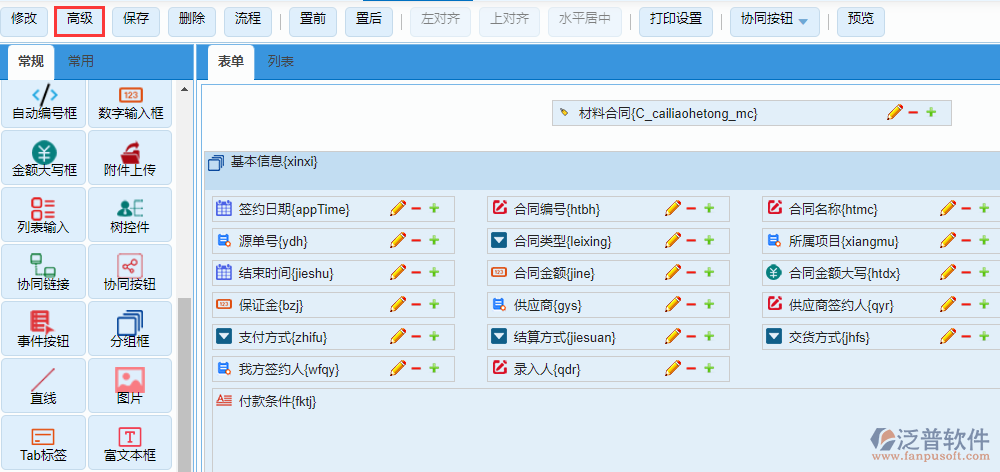Edit the 合同编号 field with pencil icon
1000x472 pixels.
673,208
